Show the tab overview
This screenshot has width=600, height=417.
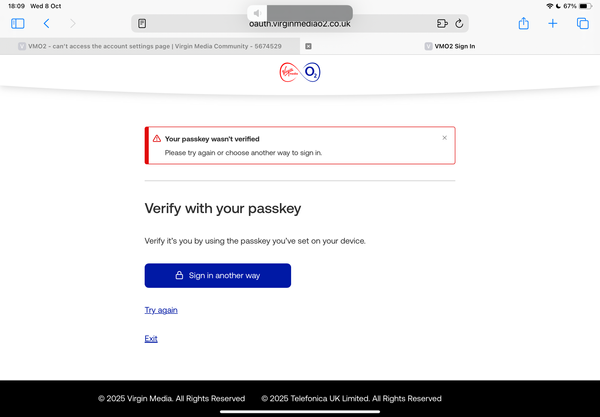tap(582, 23)
